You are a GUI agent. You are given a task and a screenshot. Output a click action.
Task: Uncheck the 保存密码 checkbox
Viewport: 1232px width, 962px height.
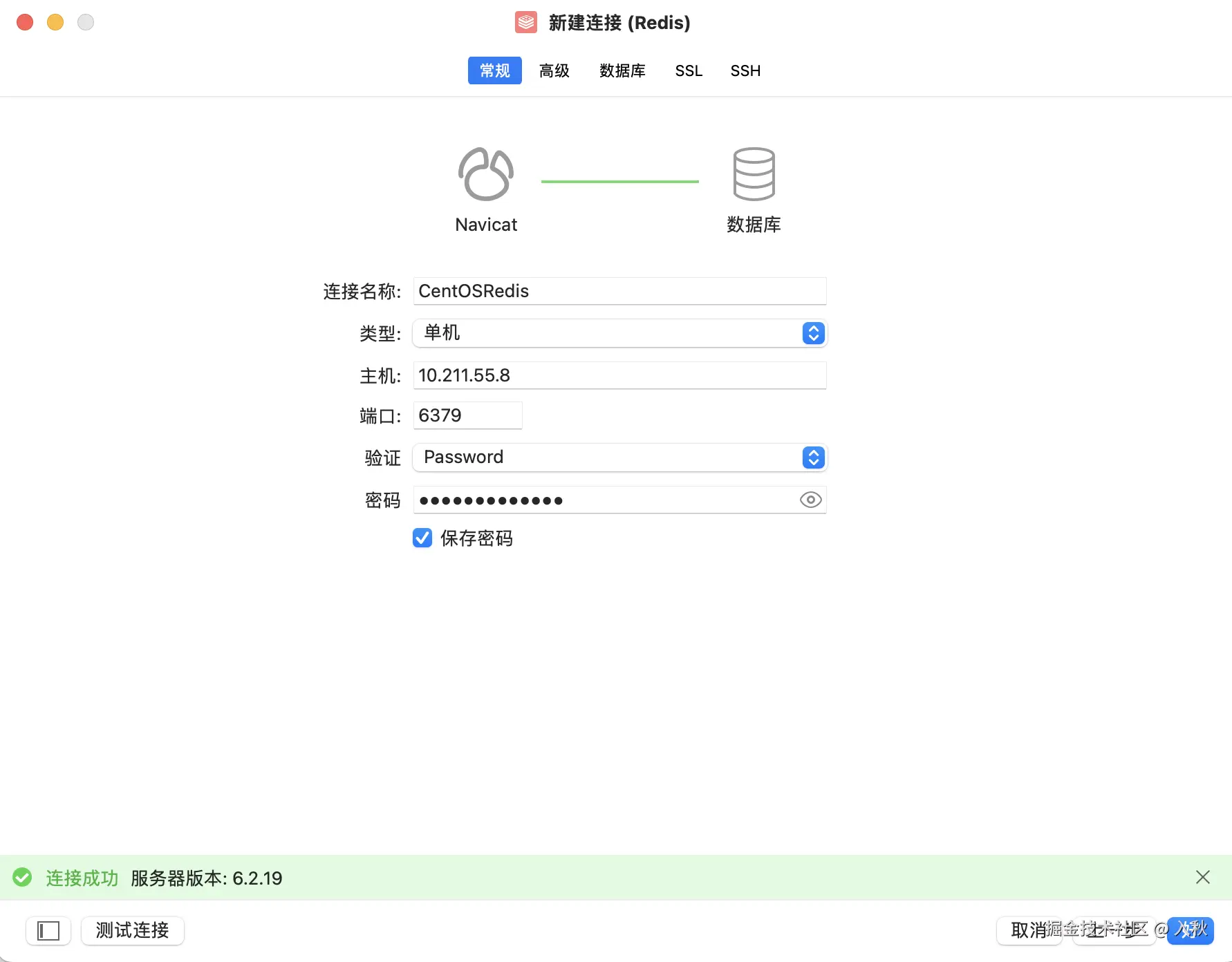tap(422, 538)
